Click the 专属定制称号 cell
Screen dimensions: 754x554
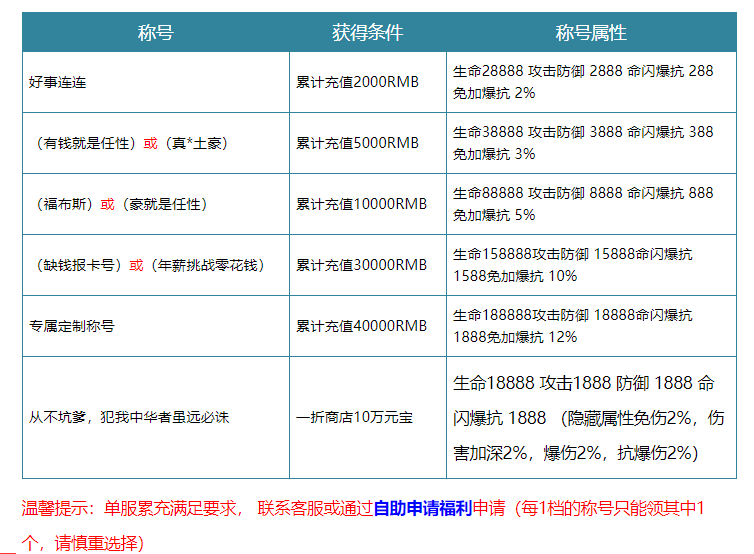156,326
